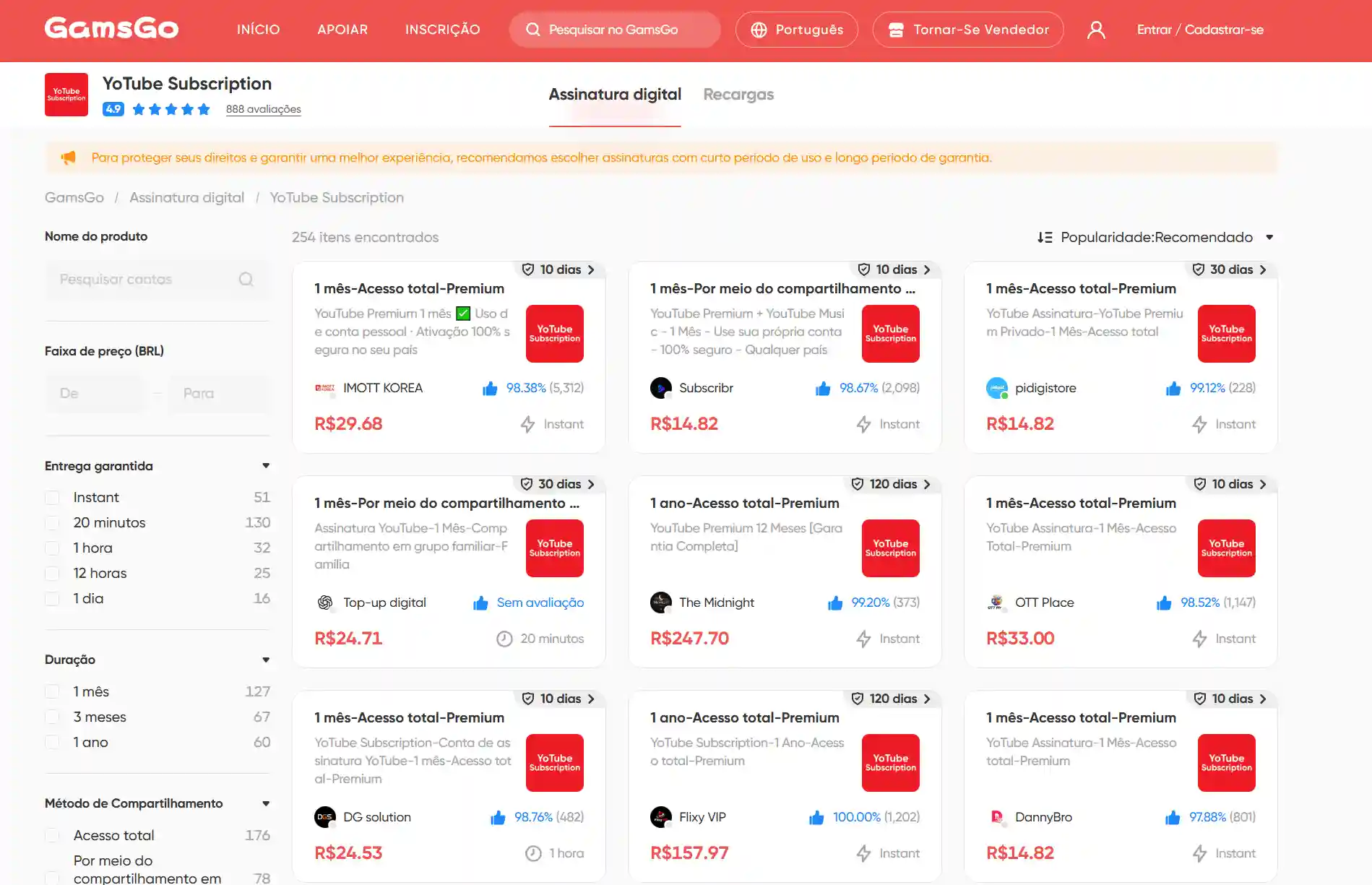Screen dimensions: 1372x885
Task: Open the Português language selector
Action: [x=796, y=30]
